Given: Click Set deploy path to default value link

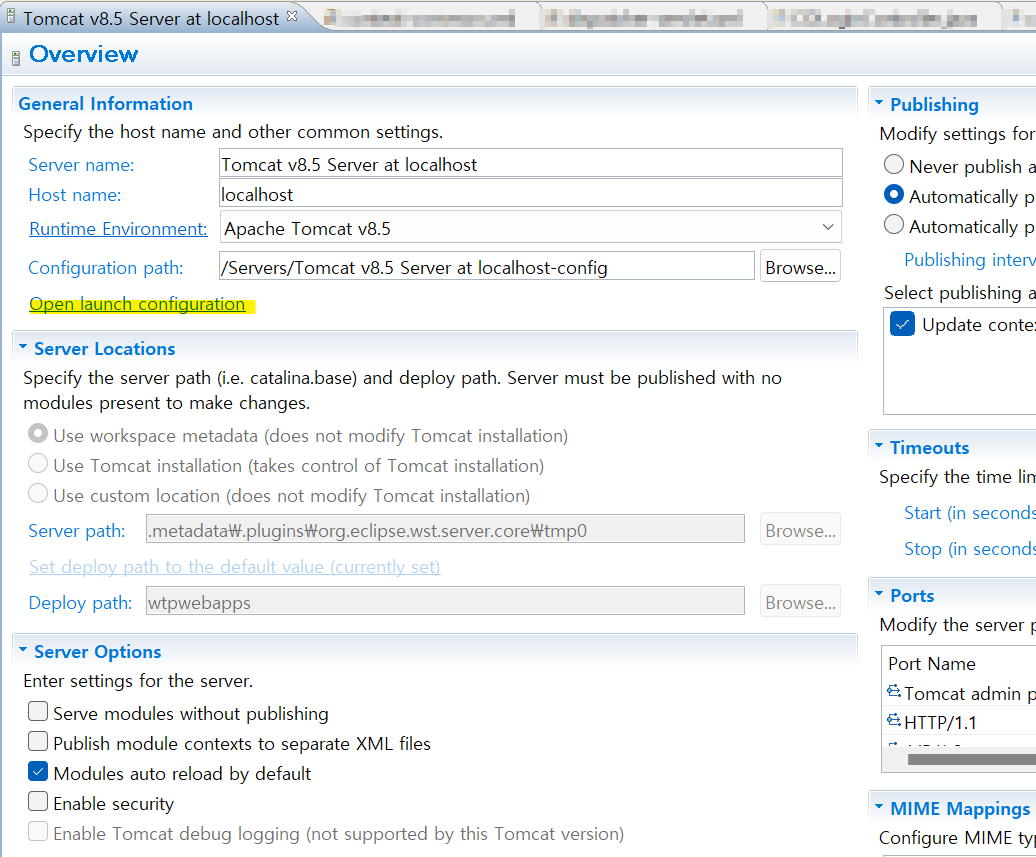Looking at the screenshot, I should click(x=235, y=567).
